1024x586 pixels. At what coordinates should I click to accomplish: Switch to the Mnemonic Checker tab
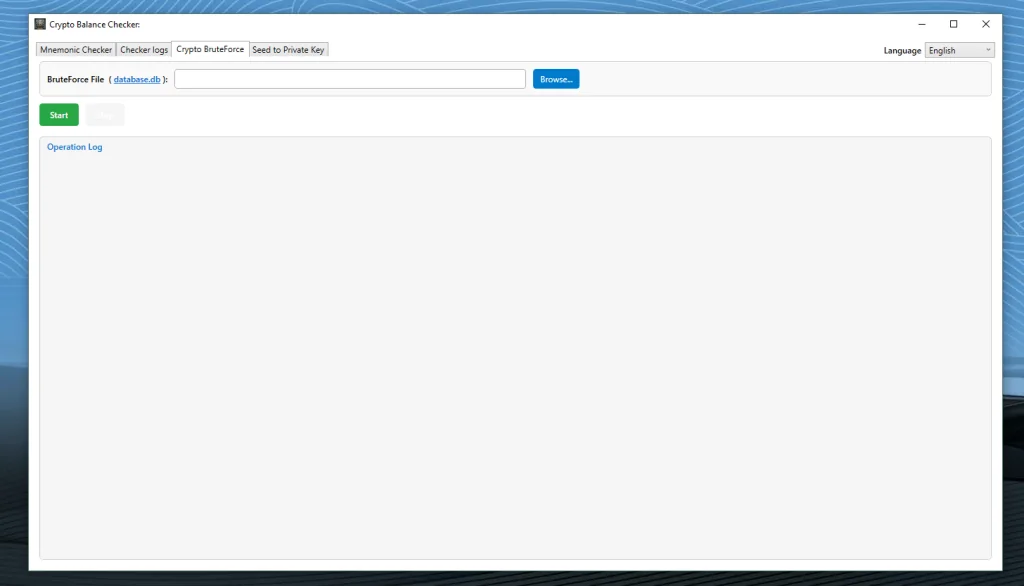(76, 50)
